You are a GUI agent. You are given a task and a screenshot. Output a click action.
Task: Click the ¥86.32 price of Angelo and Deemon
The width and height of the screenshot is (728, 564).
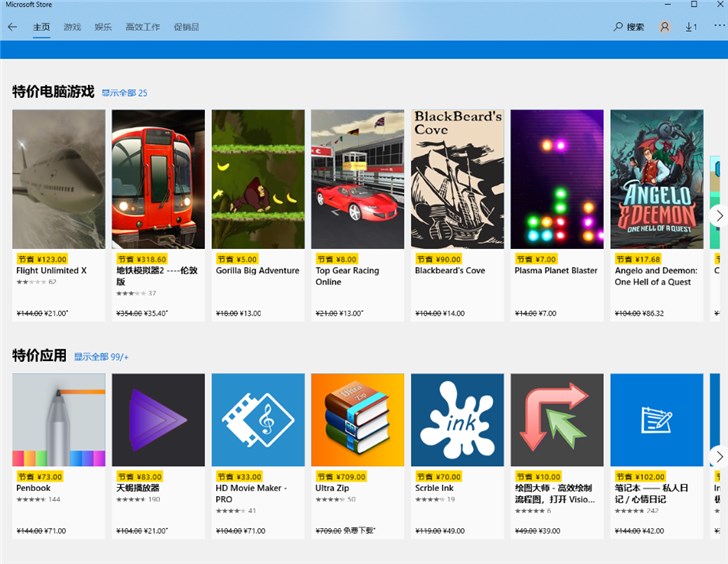click(x=653, y=313)
